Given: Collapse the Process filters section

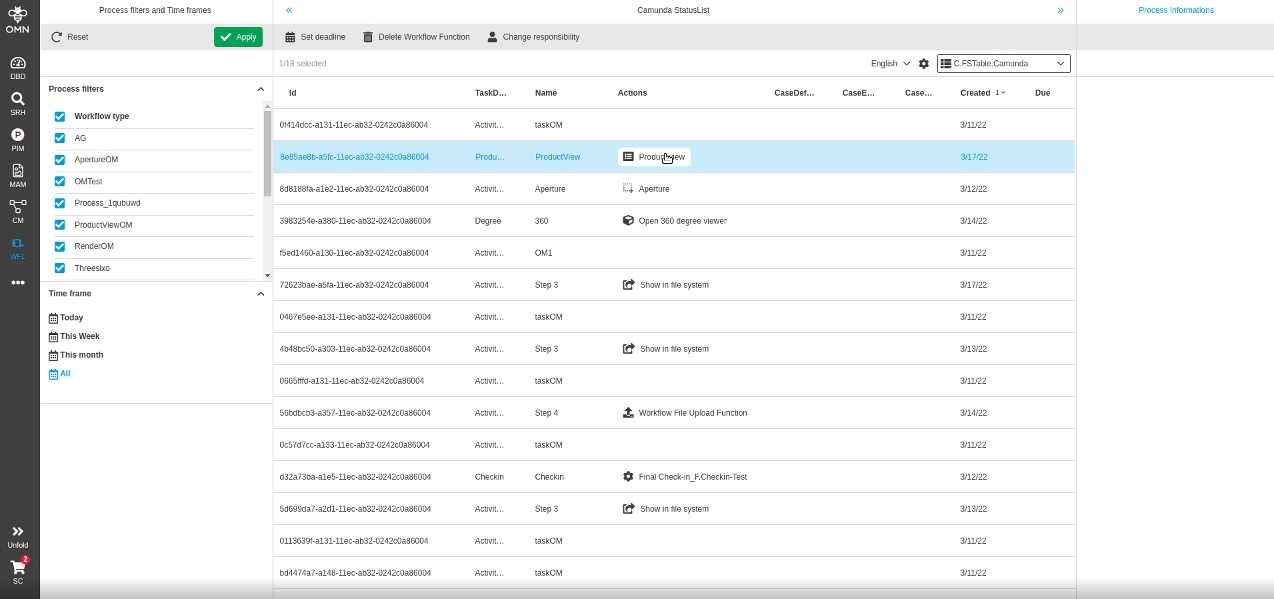Looking at the screenshot, I should point(261,89).
